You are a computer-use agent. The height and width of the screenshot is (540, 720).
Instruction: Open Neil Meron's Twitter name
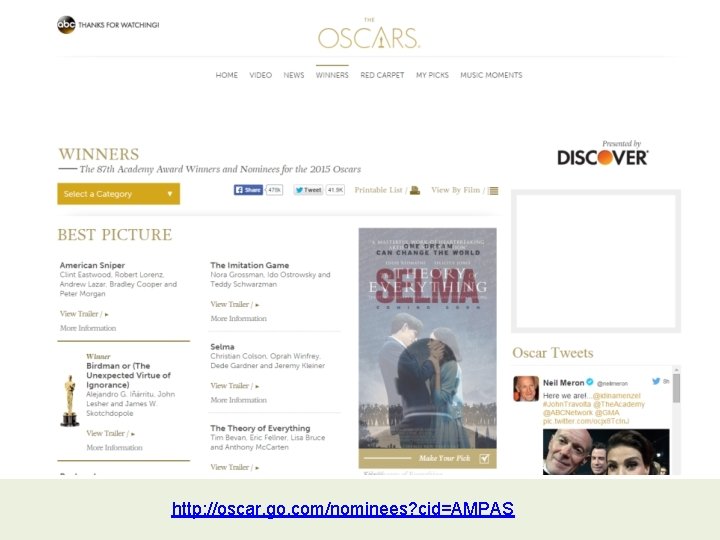tap(563, 382)
